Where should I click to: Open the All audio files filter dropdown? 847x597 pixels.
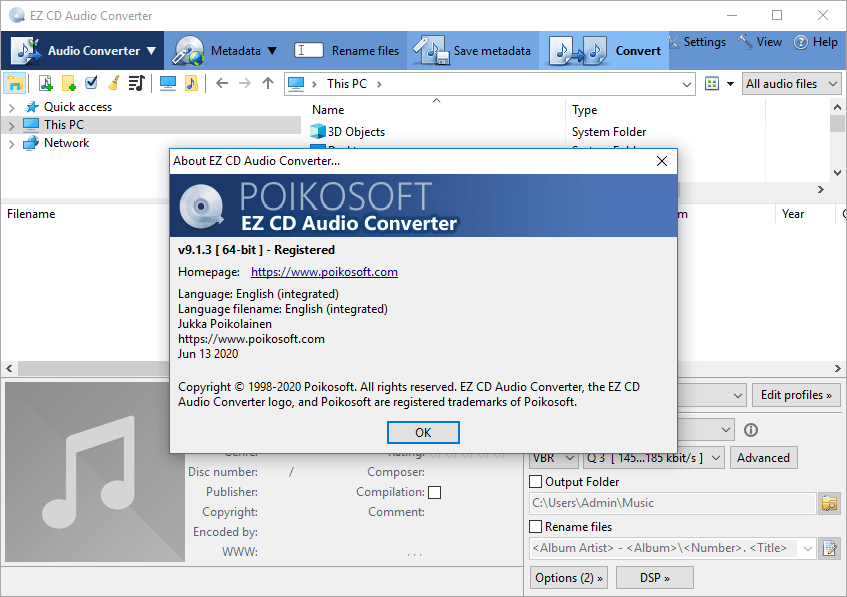[791, 84]
